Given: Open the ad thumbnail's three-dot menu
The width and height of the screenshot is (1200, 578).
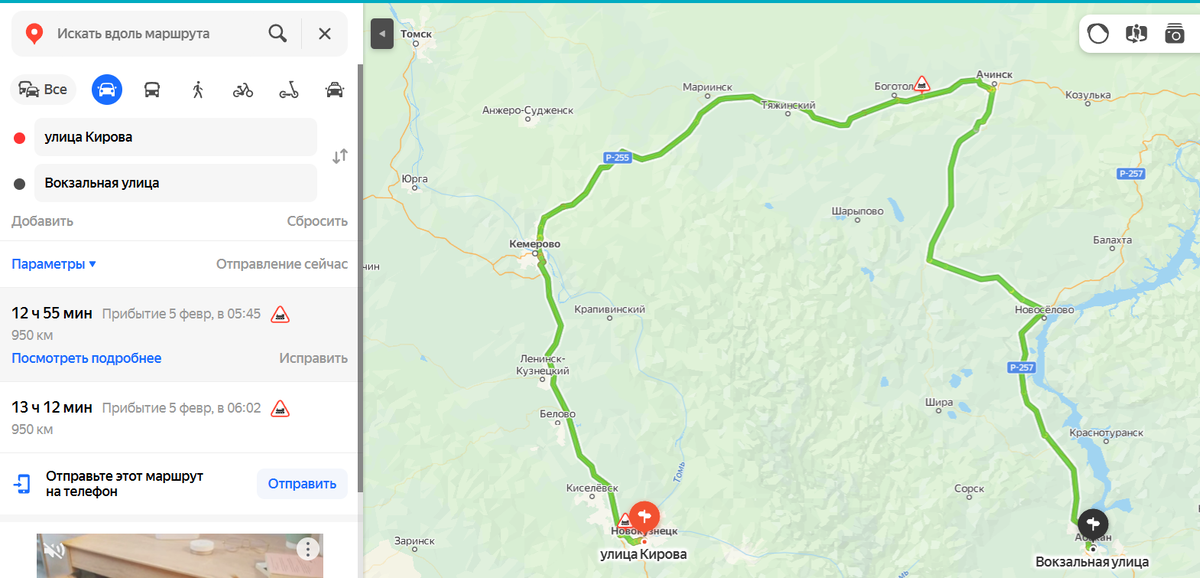Looking at the screenshot, I should pyautogui.click(x=308, y=549).
